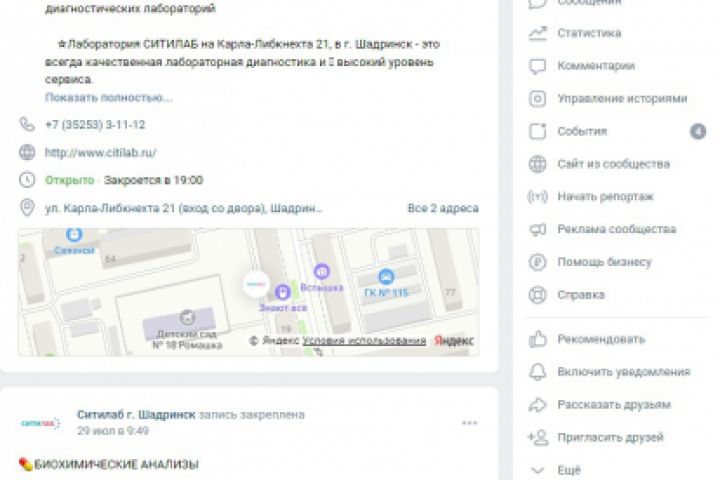
Task: Click the Ситилаб marker on the map
Action: pos(256,284)
